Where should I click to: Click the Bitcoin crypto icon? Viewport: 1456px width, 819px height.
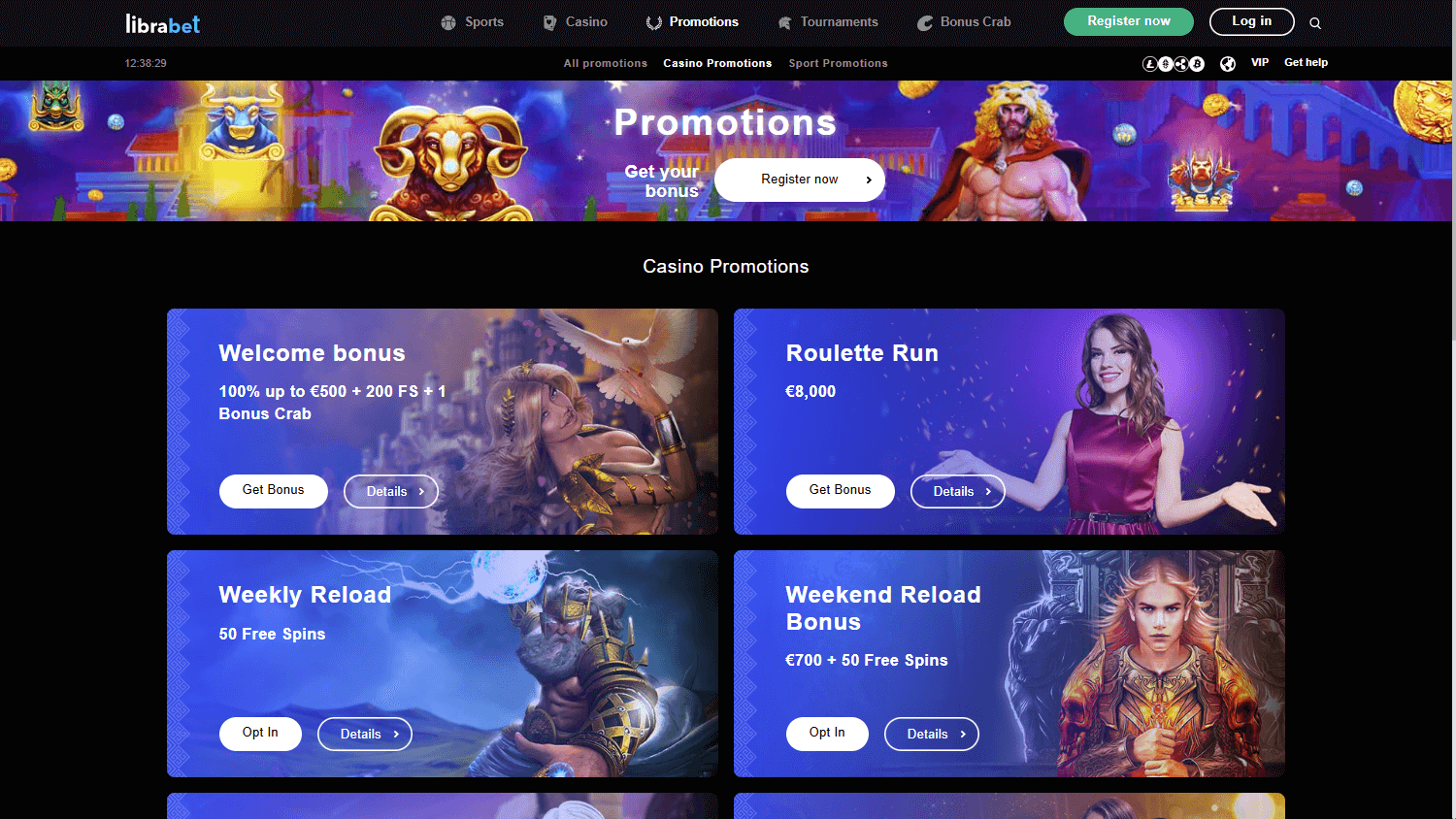pyautogui.click(x=1197, y=64)
